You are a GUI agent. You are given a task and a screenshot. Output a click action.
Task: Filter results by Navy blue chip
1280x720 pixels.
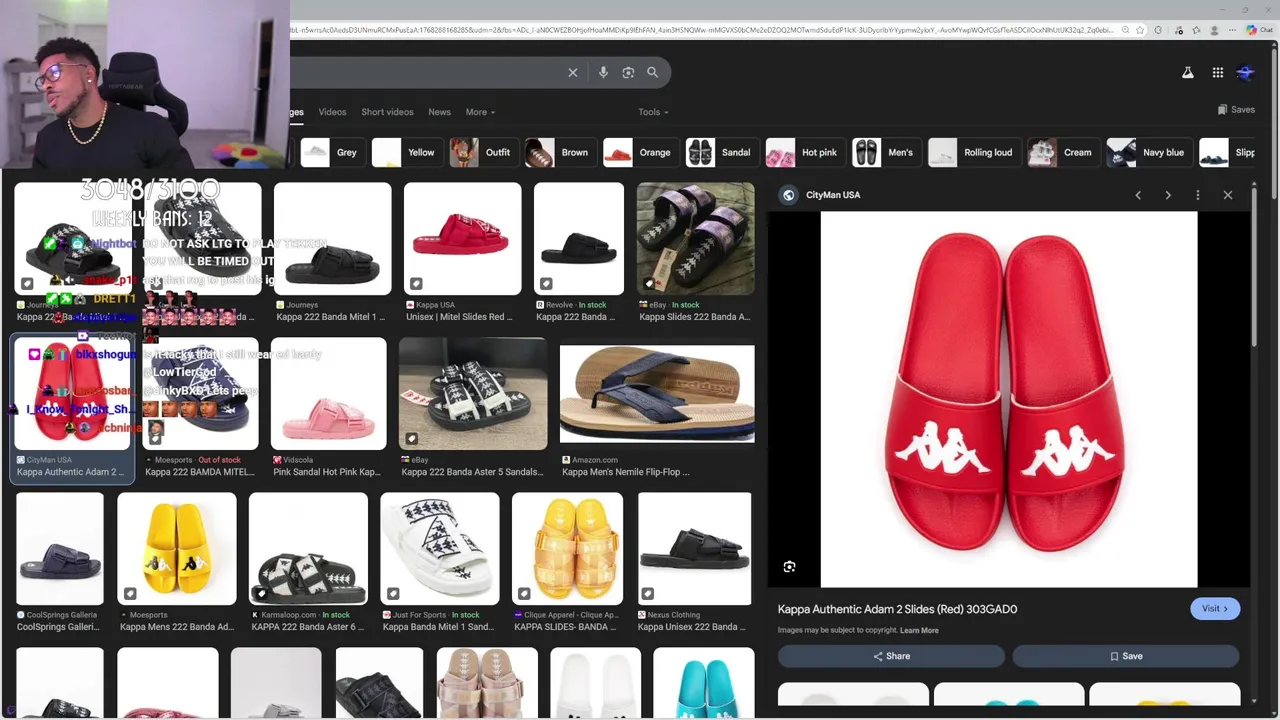point(1149,152)
